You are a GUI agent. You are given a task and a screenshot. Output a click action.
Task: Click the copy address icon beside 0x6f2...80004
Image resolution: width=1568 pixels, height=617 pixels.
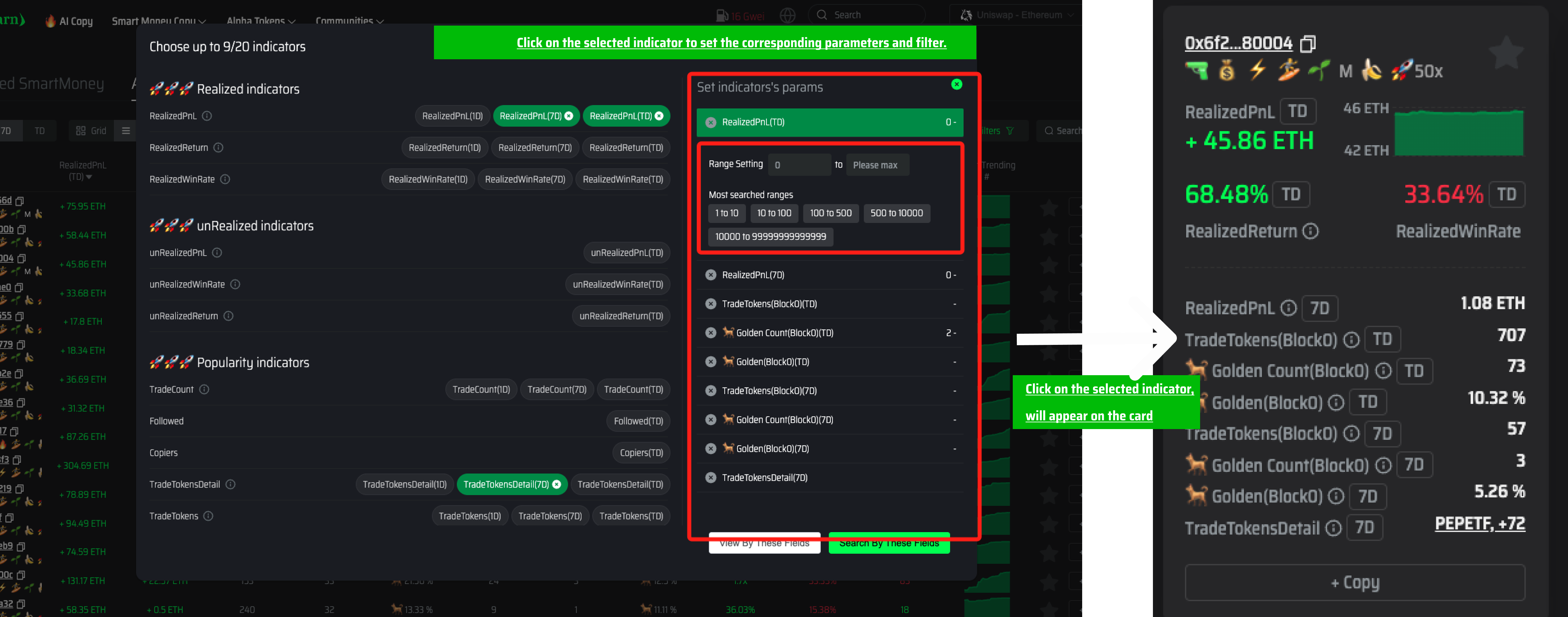tap(1308, 44)
